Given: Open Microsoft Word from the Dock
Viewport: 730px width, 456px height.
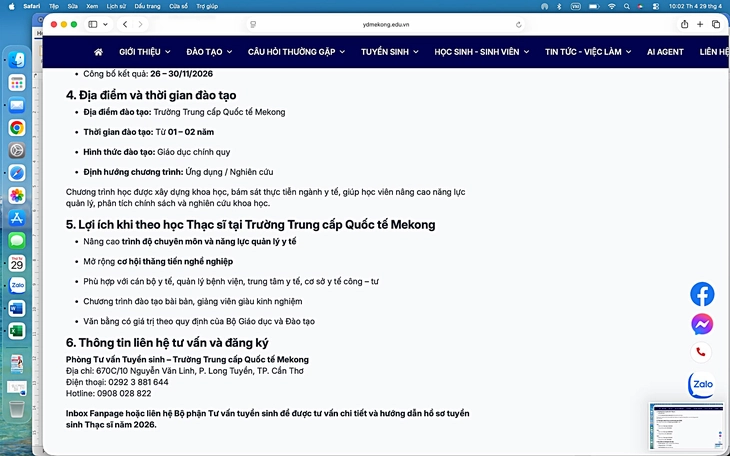Looking at the screenshot, I should [17, 308].
